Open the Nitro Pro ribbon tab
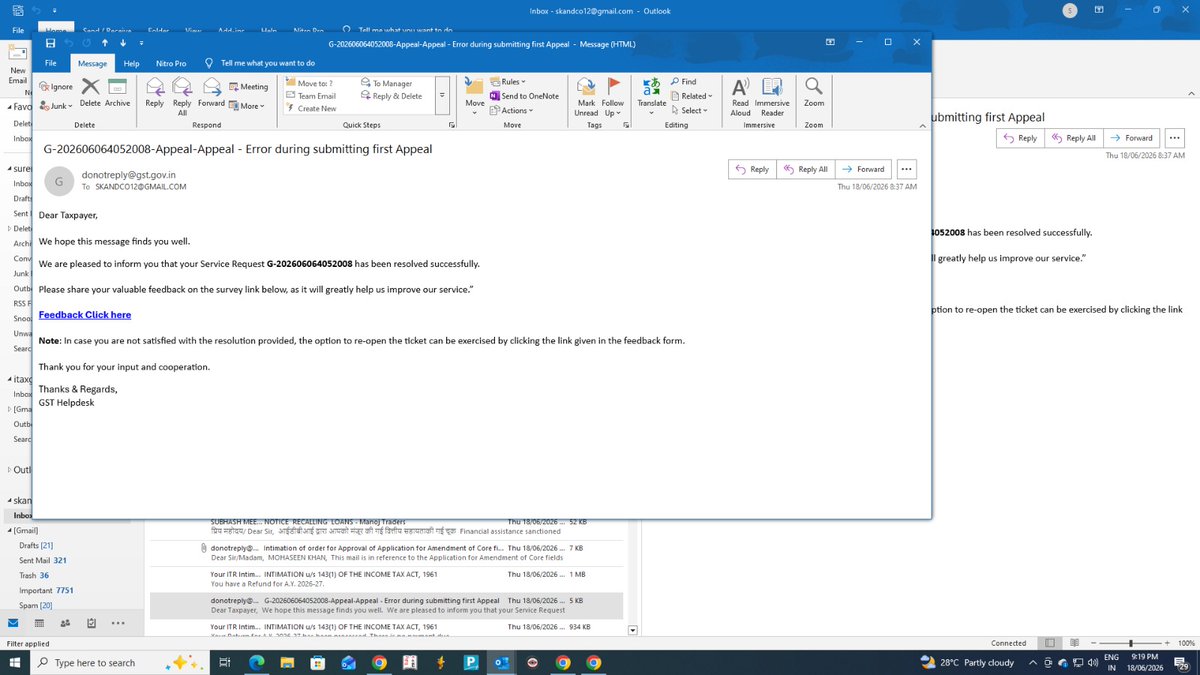Screen dimensions: 1200x675 171,63
